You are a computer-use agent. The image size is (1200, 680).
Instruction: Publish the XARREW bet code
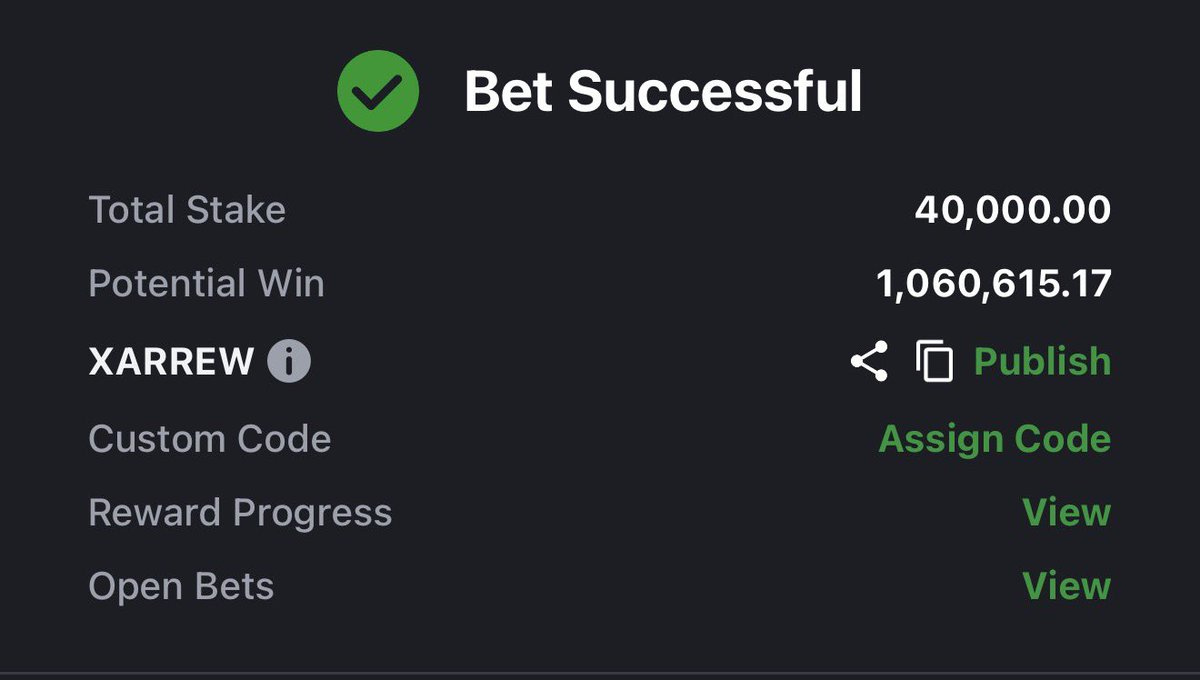click(1042, 361)
